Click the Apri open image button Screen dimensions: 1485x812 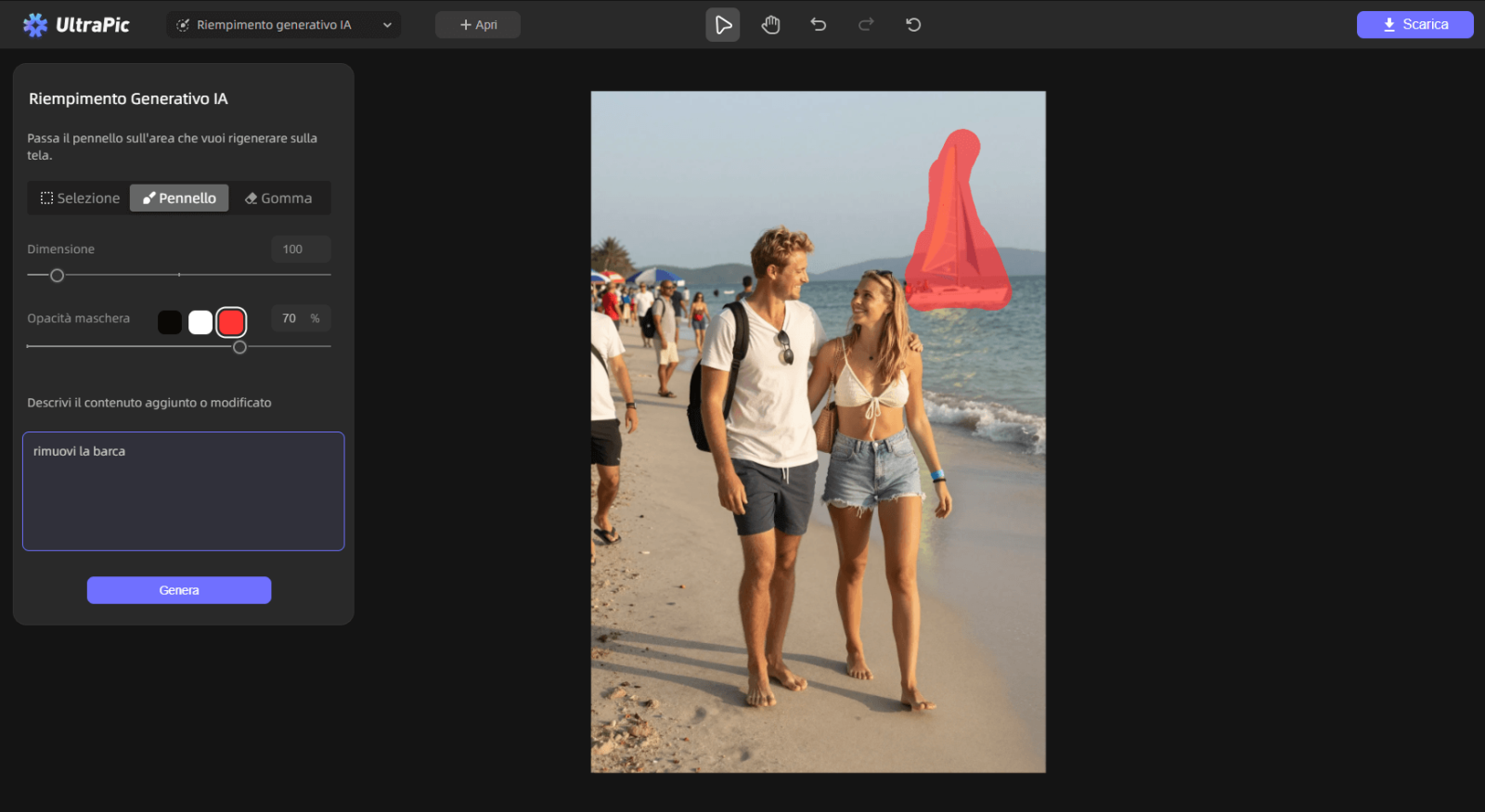478,25
